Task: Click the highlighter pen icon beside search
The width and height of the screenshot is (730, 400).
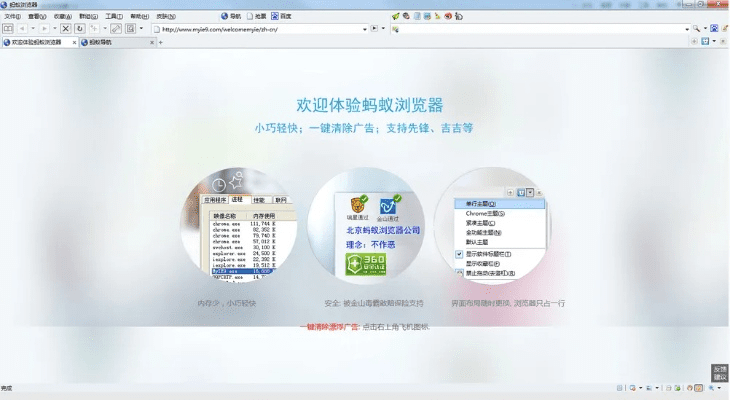Action: (725, 29)
